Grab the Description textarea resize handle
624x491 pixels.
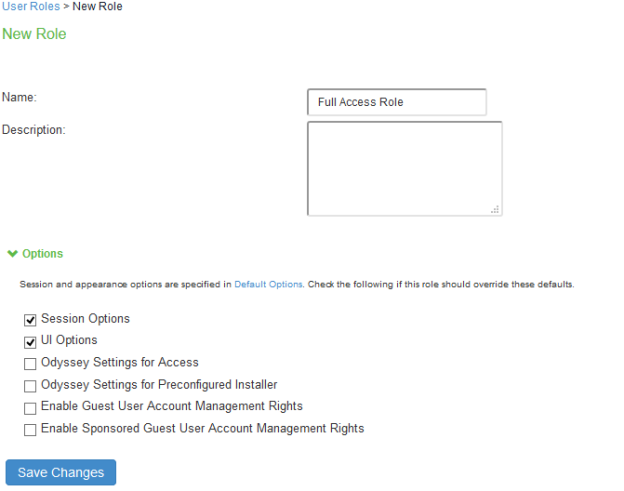[x=495, y=209]
